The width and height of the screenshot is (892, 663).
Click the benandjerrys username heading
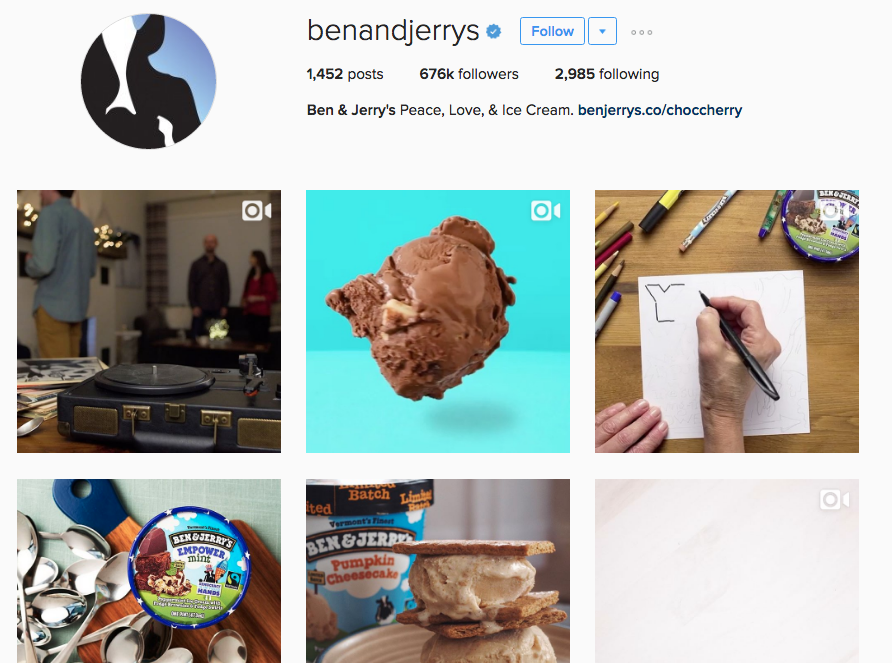coord(393,31)
